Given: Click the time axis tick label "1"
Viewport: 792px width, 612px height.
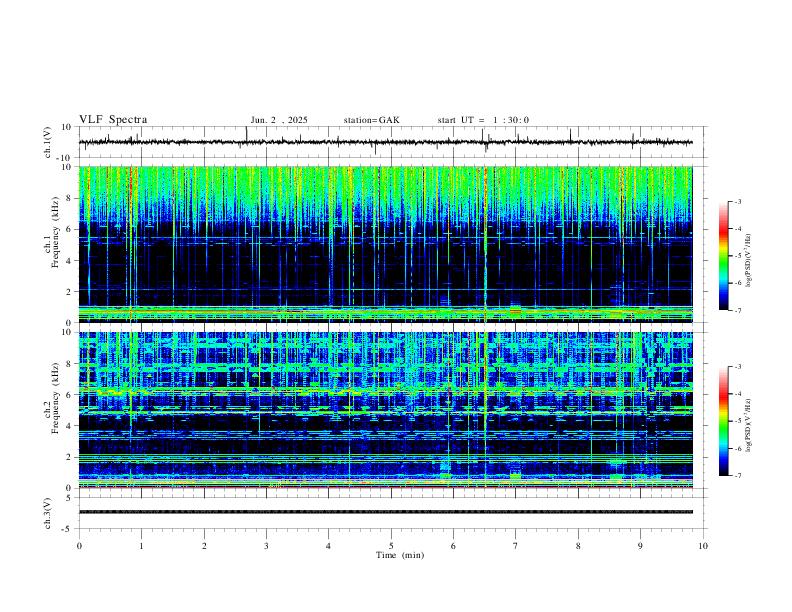Looking at the screenshot, I should point(142,546).
